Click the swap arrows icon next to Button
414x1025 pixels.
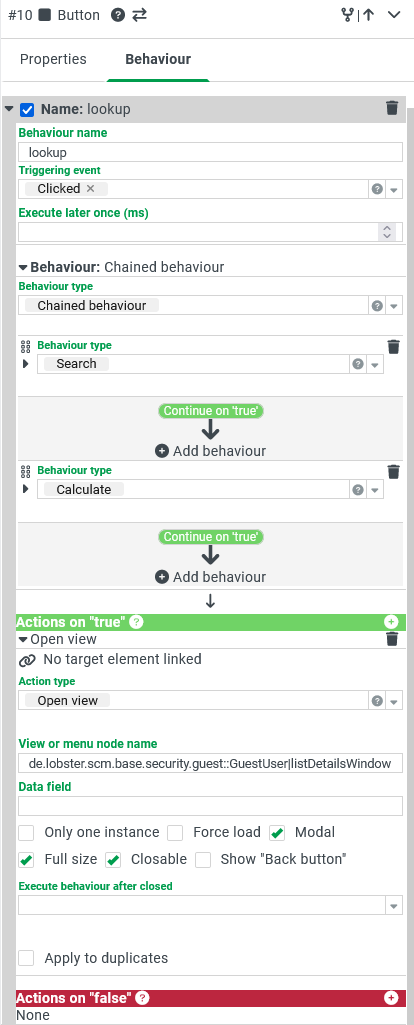coord(139,15)
